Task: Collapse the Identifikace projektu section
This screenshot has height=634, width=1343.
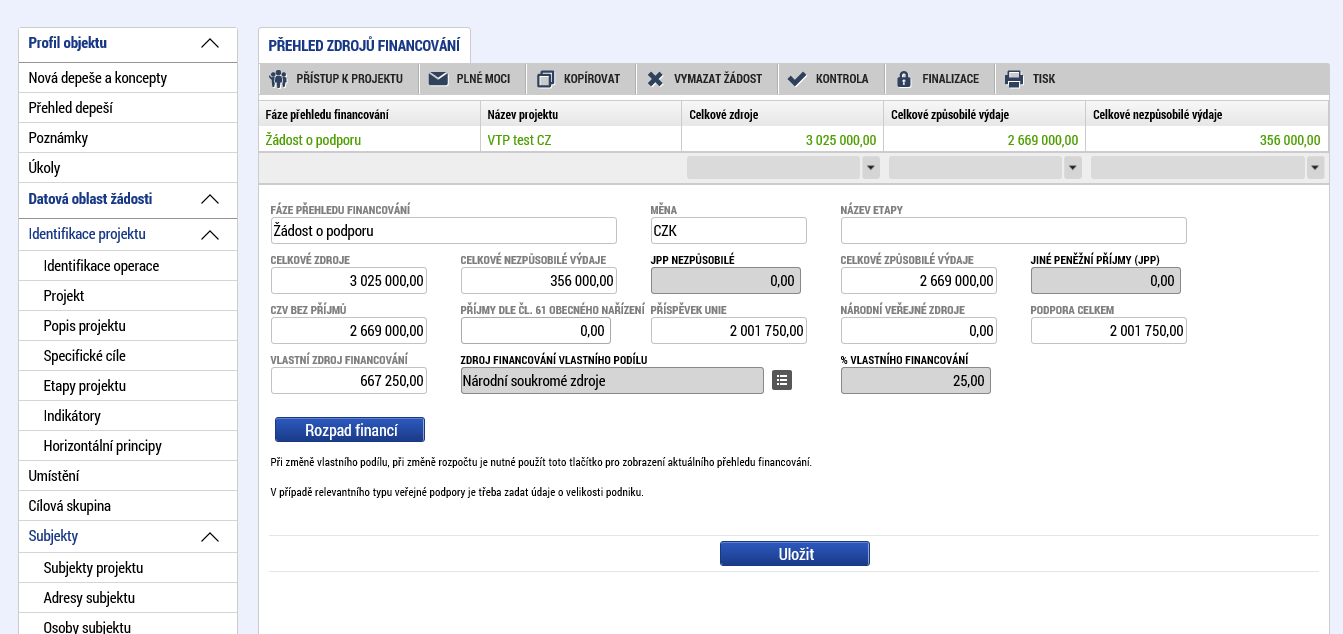Action: [x=210, y=235]
